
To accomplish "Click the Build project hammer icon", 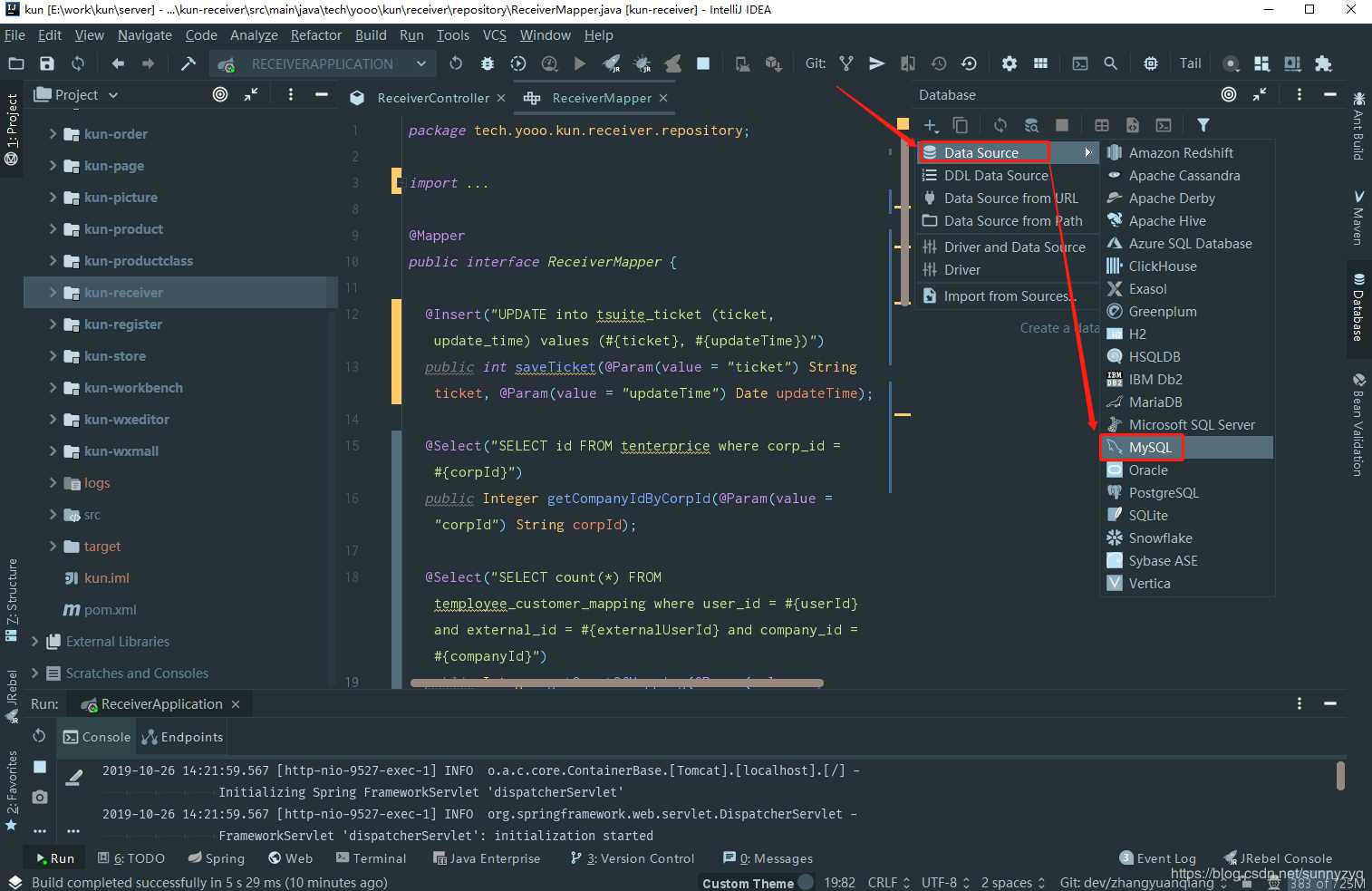I will (188, 63).
